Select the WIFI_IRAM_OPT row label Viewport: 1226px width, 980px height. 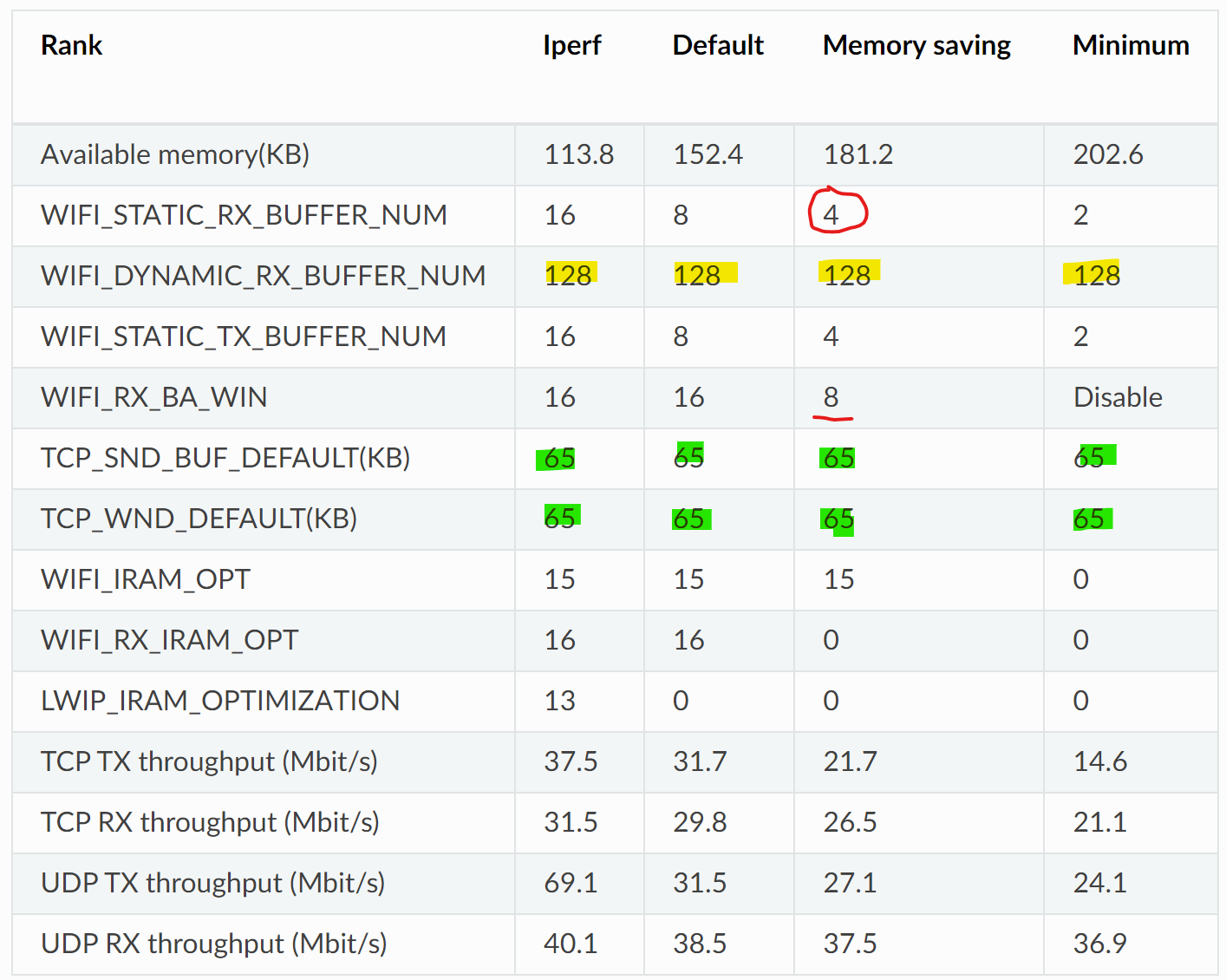146,579
